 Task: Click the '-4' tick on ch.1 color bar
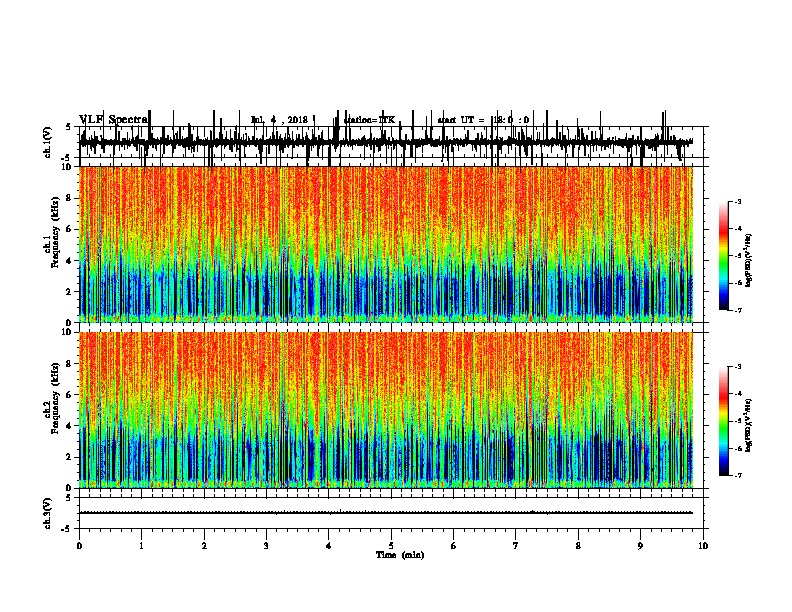738,229
